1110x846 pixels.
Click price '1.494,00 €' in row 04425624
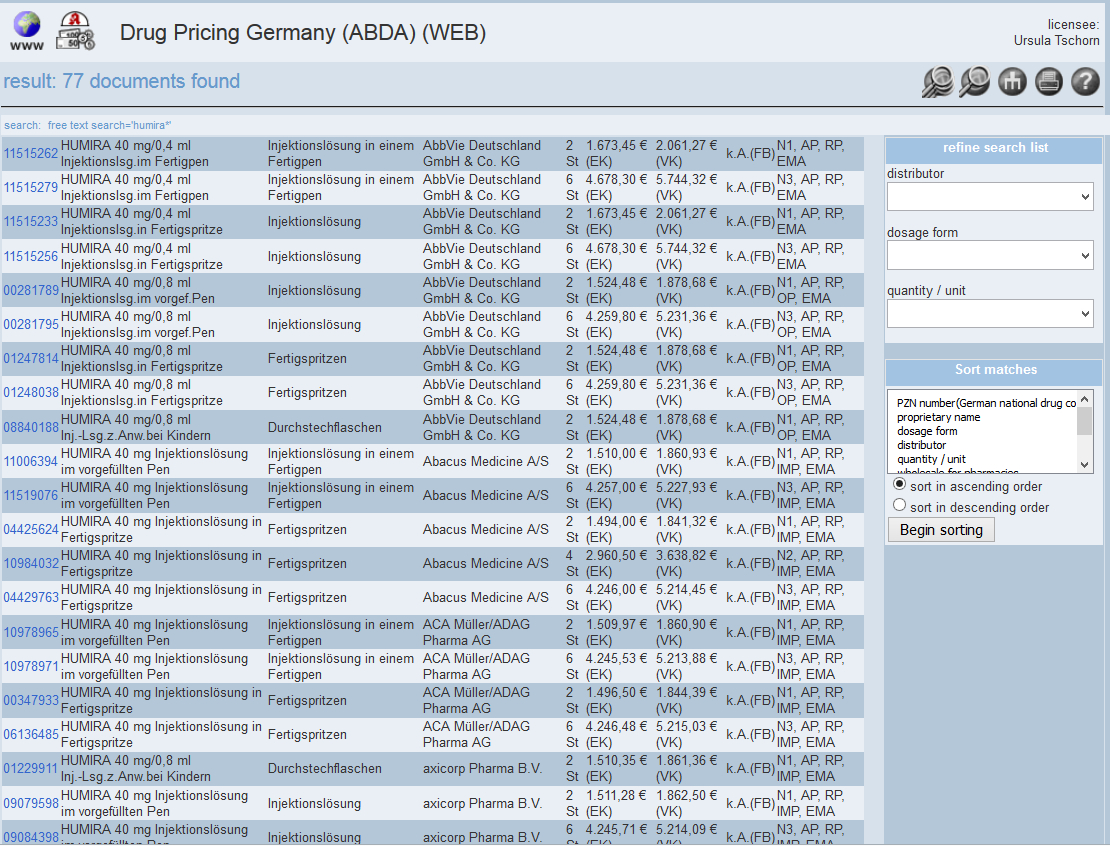tap(616, 522)
